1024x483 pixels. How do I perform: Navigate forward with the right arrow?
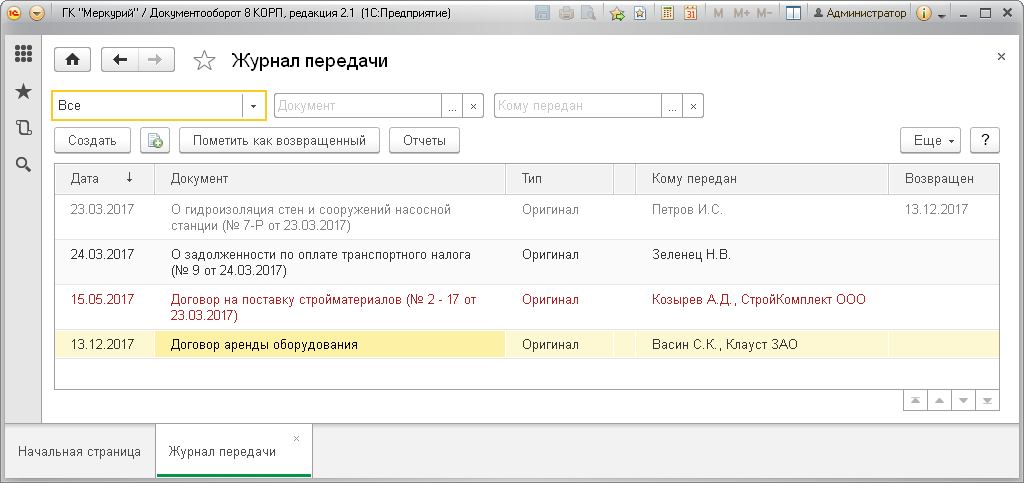[x=155, y=60]
